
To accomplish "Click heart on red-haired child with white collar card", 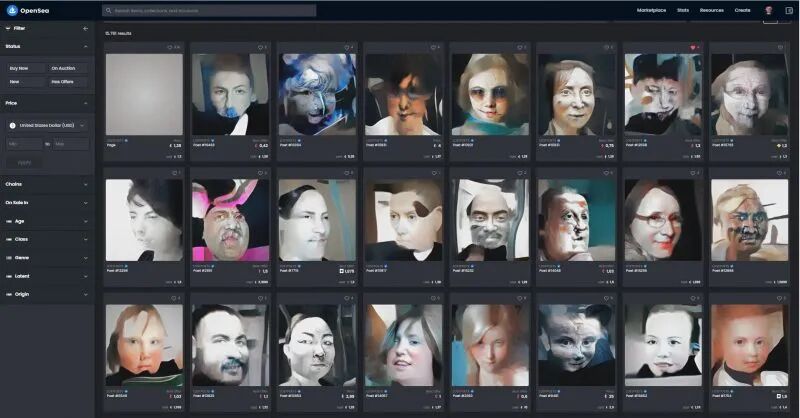I will [780, 298].
